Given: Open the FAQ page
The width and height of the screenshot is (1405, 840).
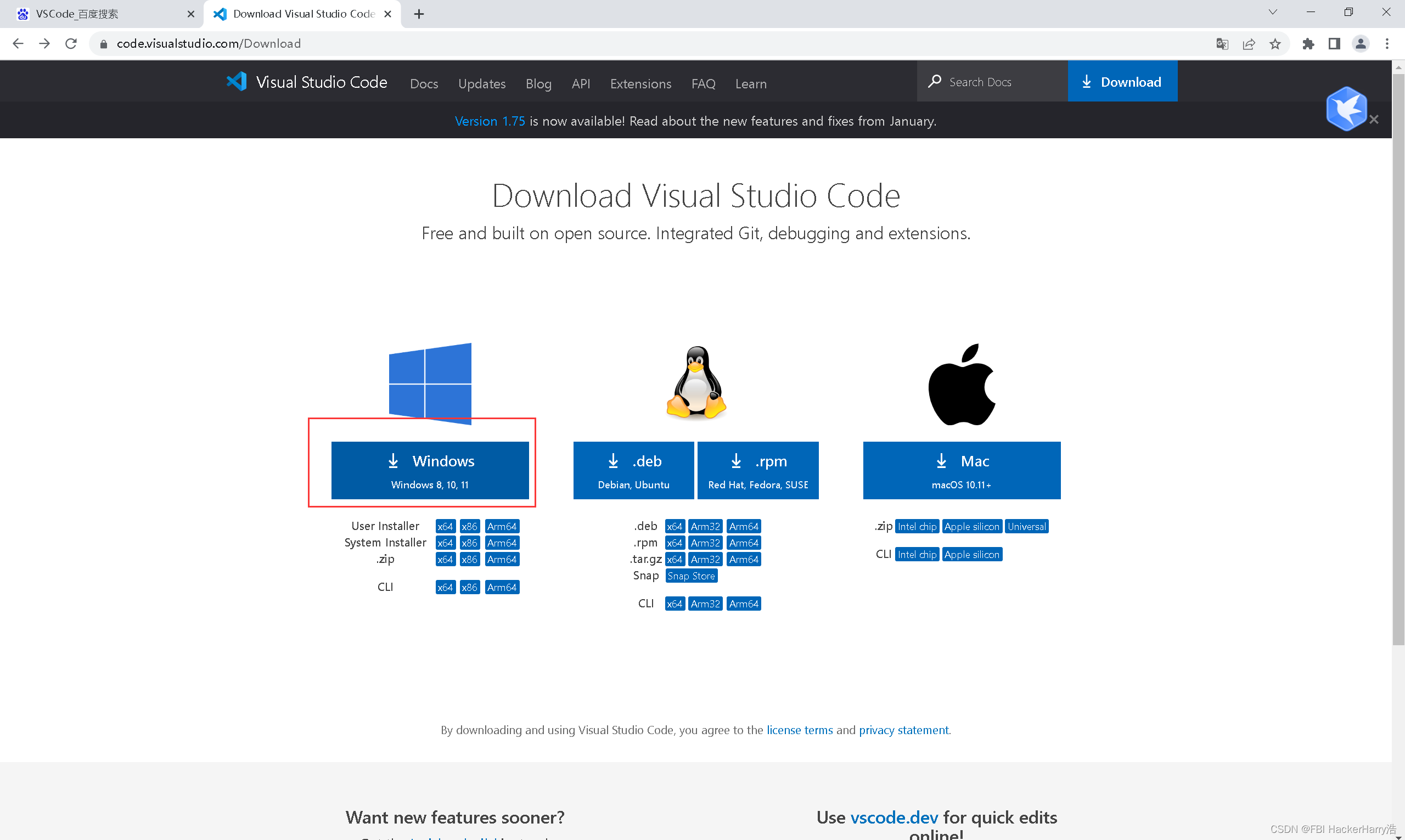Looking at the screenshot, I should [703, 83].
